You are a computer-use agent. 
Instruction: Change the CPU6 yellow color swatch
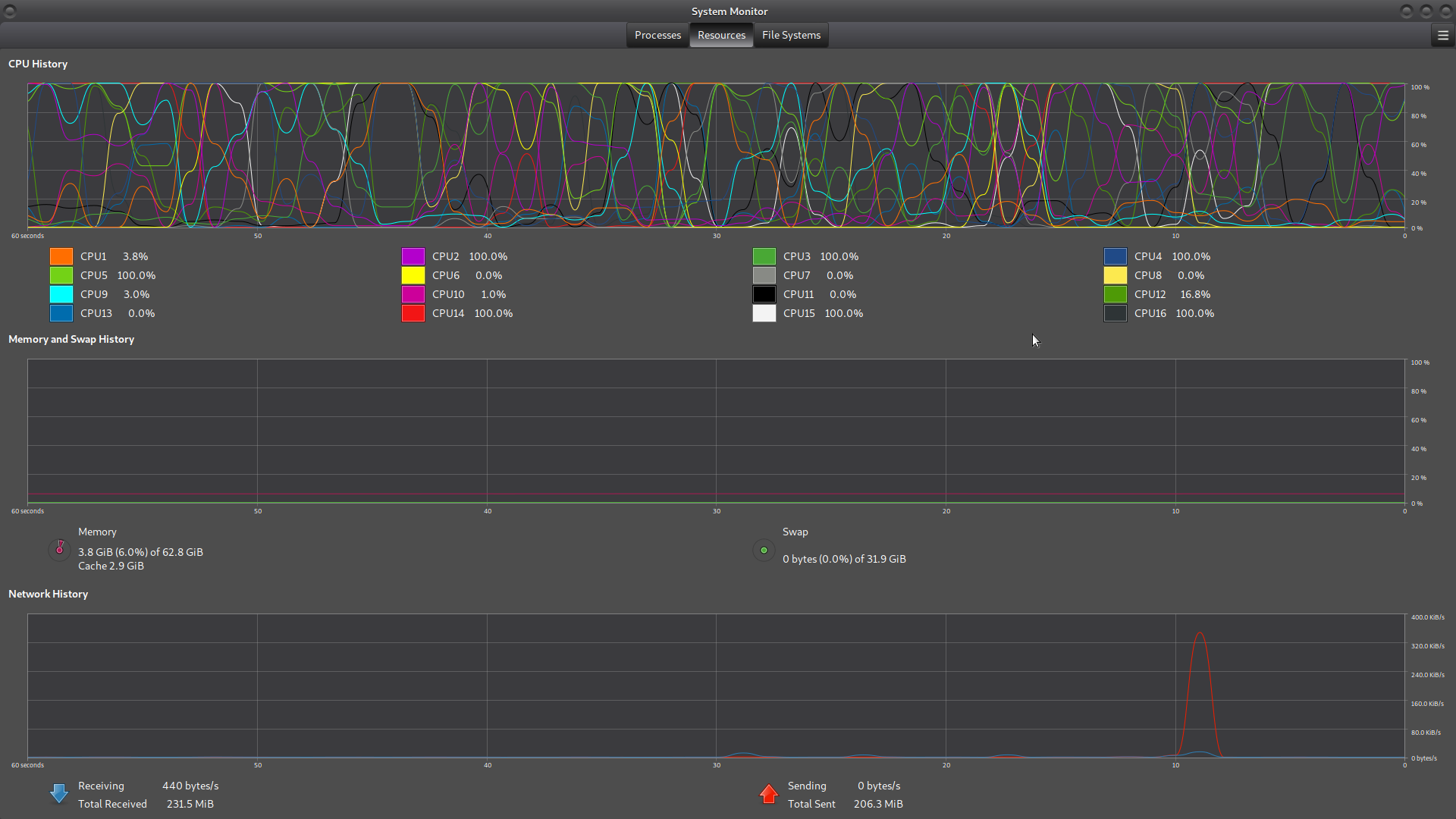[x=413, y=275]
